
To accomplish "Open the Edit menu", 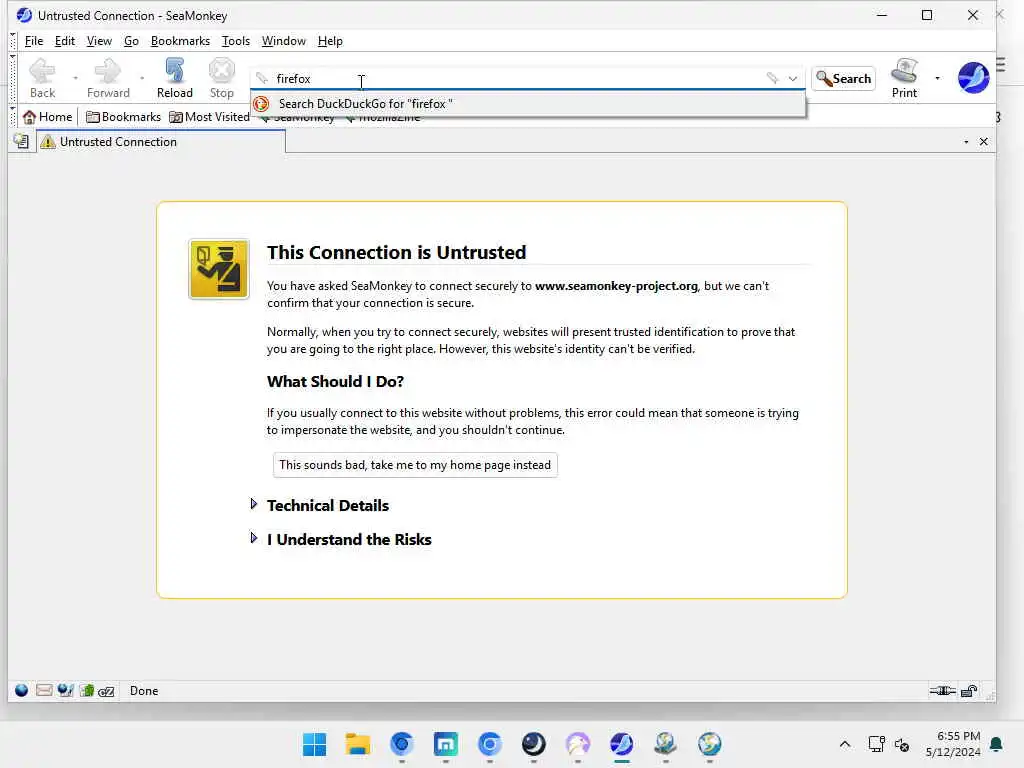I will click(x=65, y=41).
